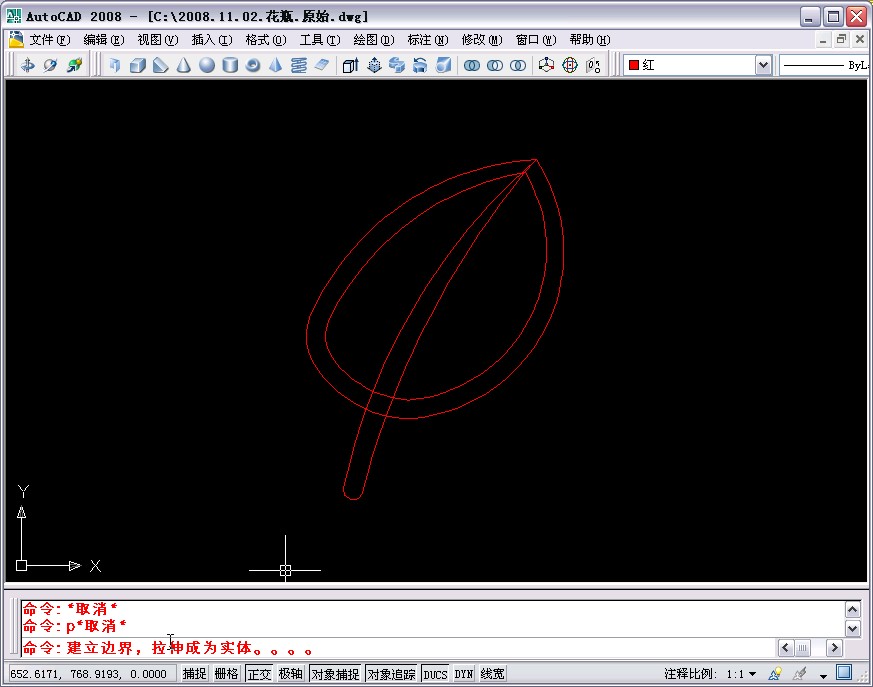Select the 3D Move tool
The width and height of the screenshot is (873, 687).
point(547,65)
